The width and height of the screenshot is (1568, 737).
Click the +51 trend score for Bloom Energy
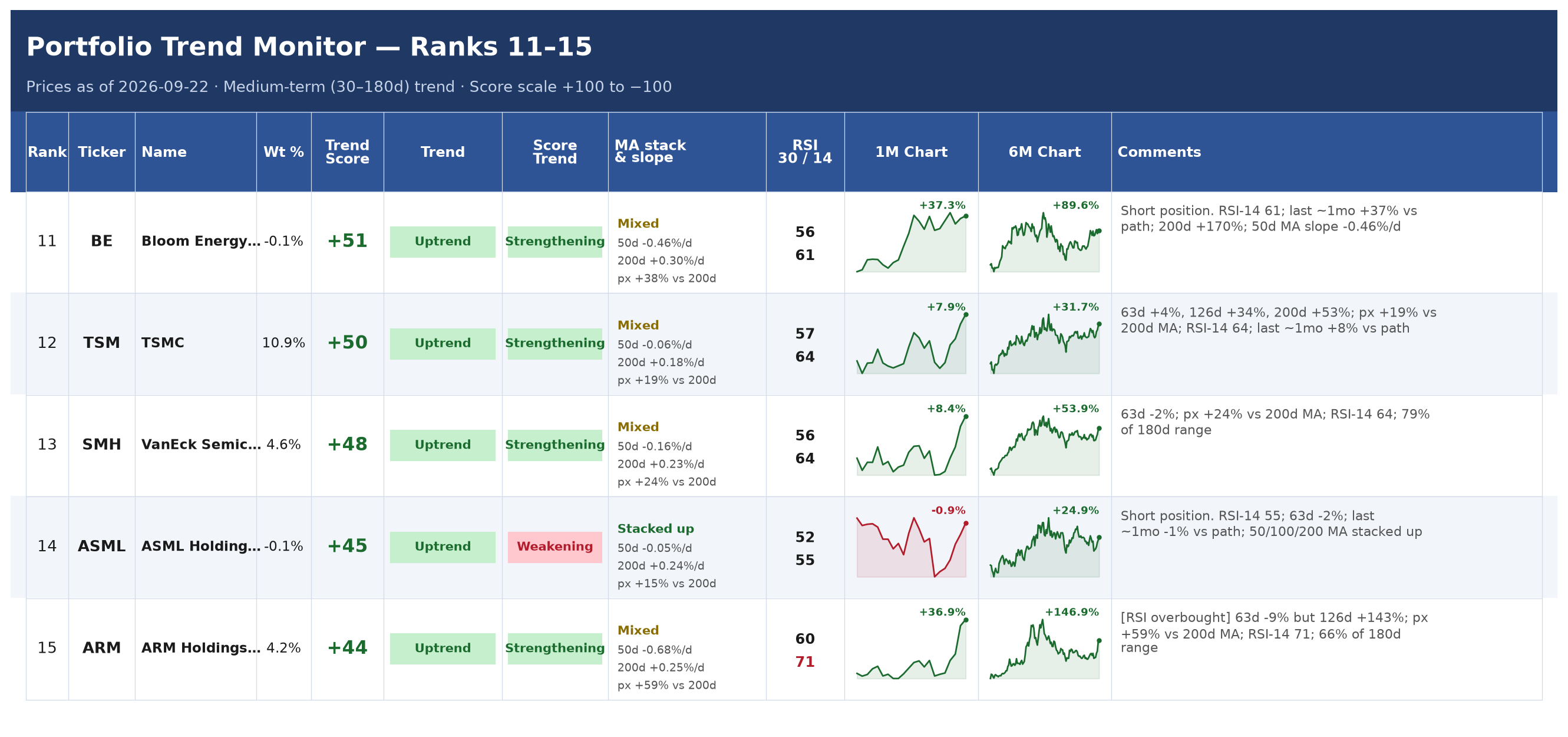[x=347, y=241]
